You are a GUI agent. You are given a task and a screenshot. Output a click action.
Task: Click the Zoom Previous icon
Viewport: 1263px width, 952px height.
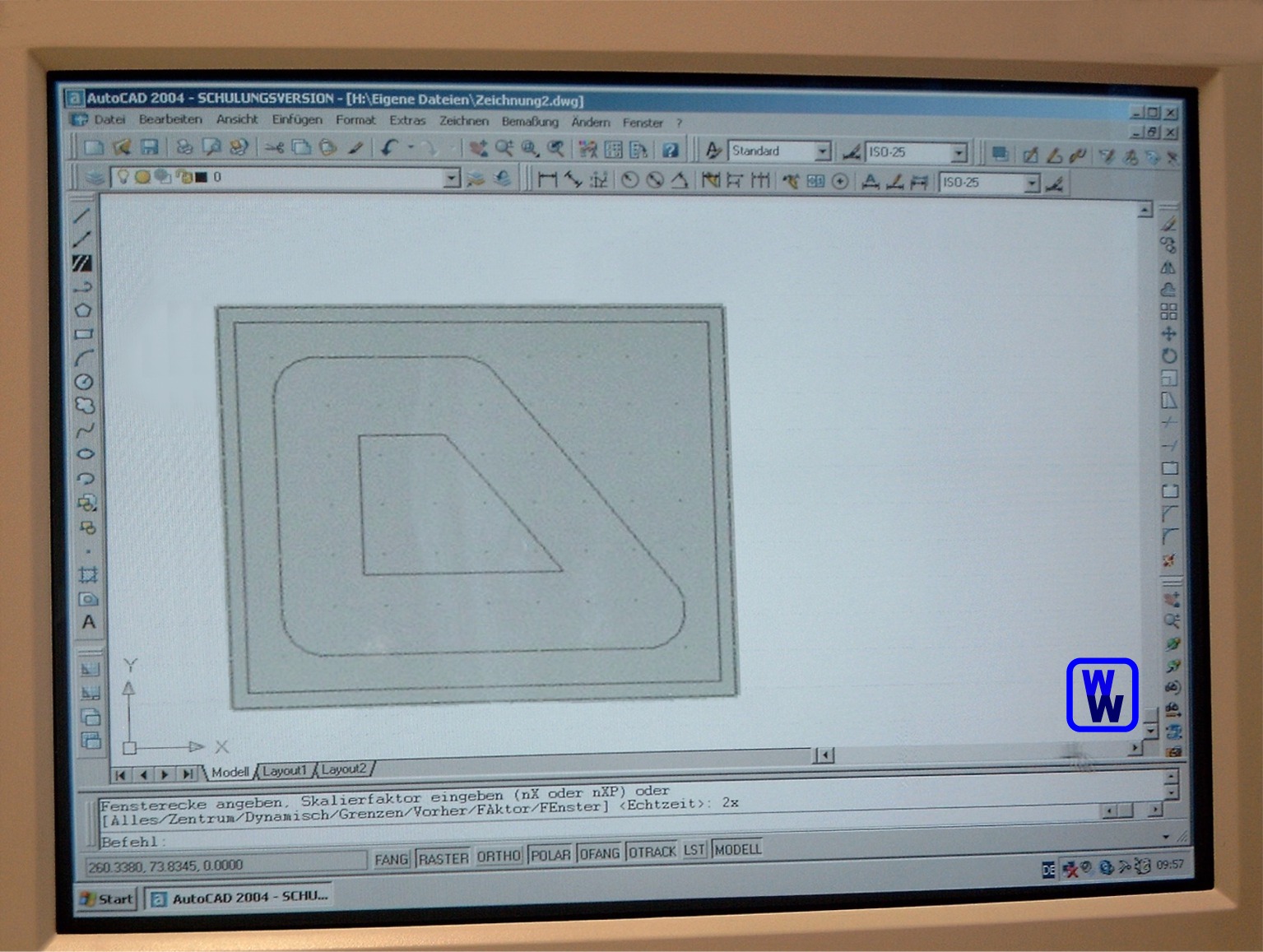[x=557, y=149]
